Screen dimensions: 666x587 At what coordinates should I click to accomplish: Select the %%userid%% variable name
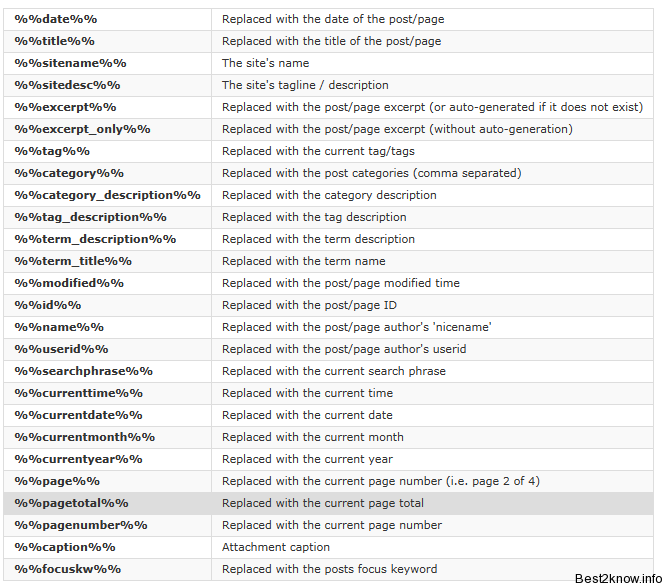click(61, 349)
